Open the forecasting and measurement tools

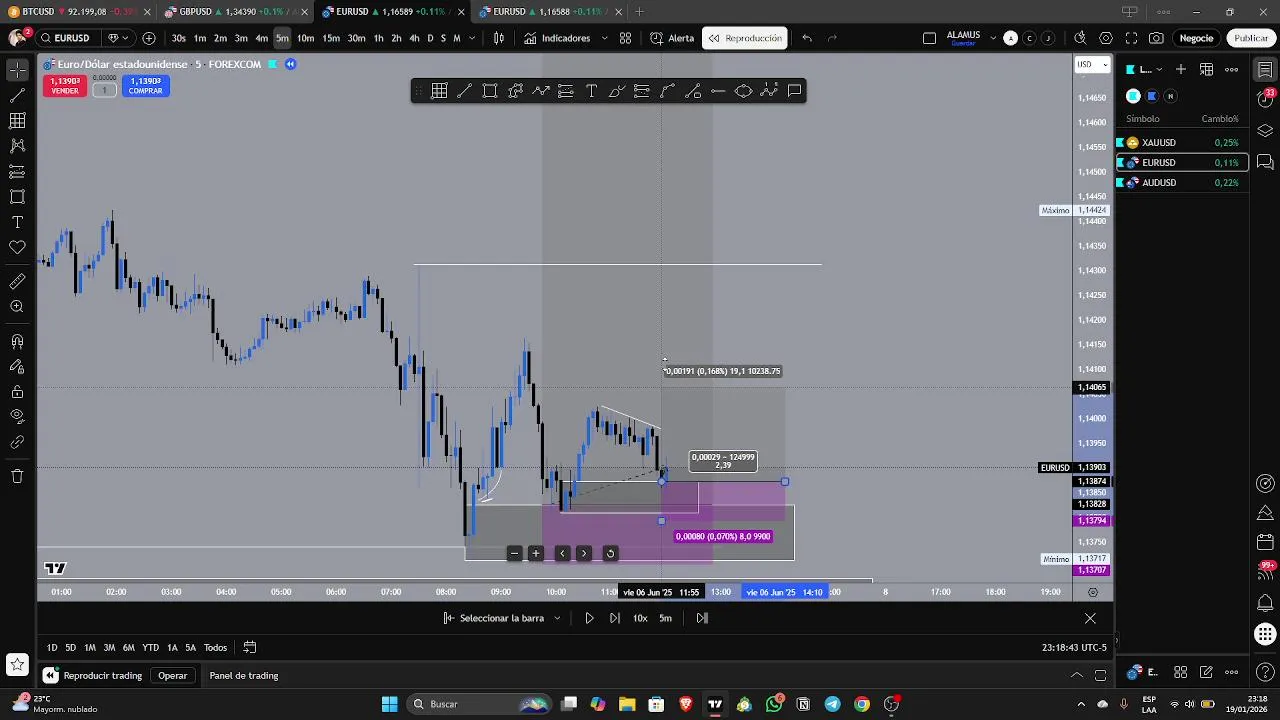(x=17, y=172)
